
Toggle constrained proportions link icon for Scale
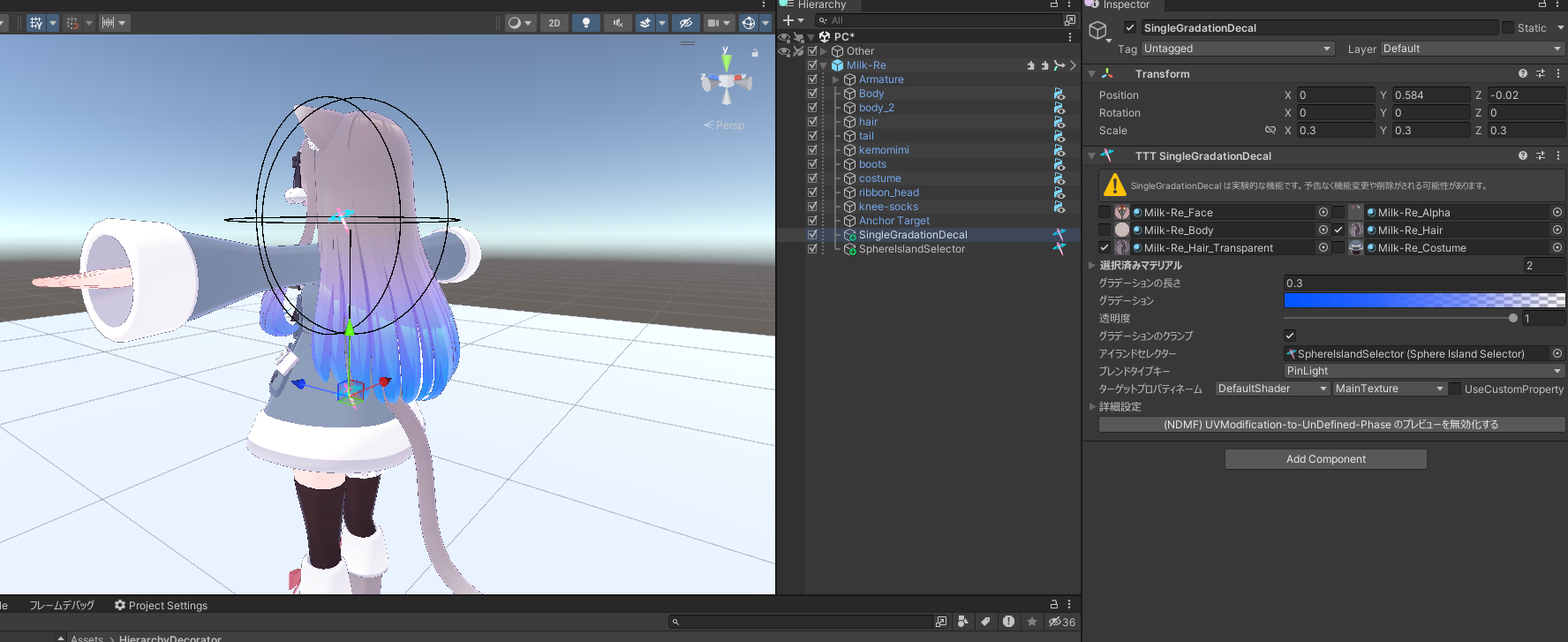point(1270,131)
